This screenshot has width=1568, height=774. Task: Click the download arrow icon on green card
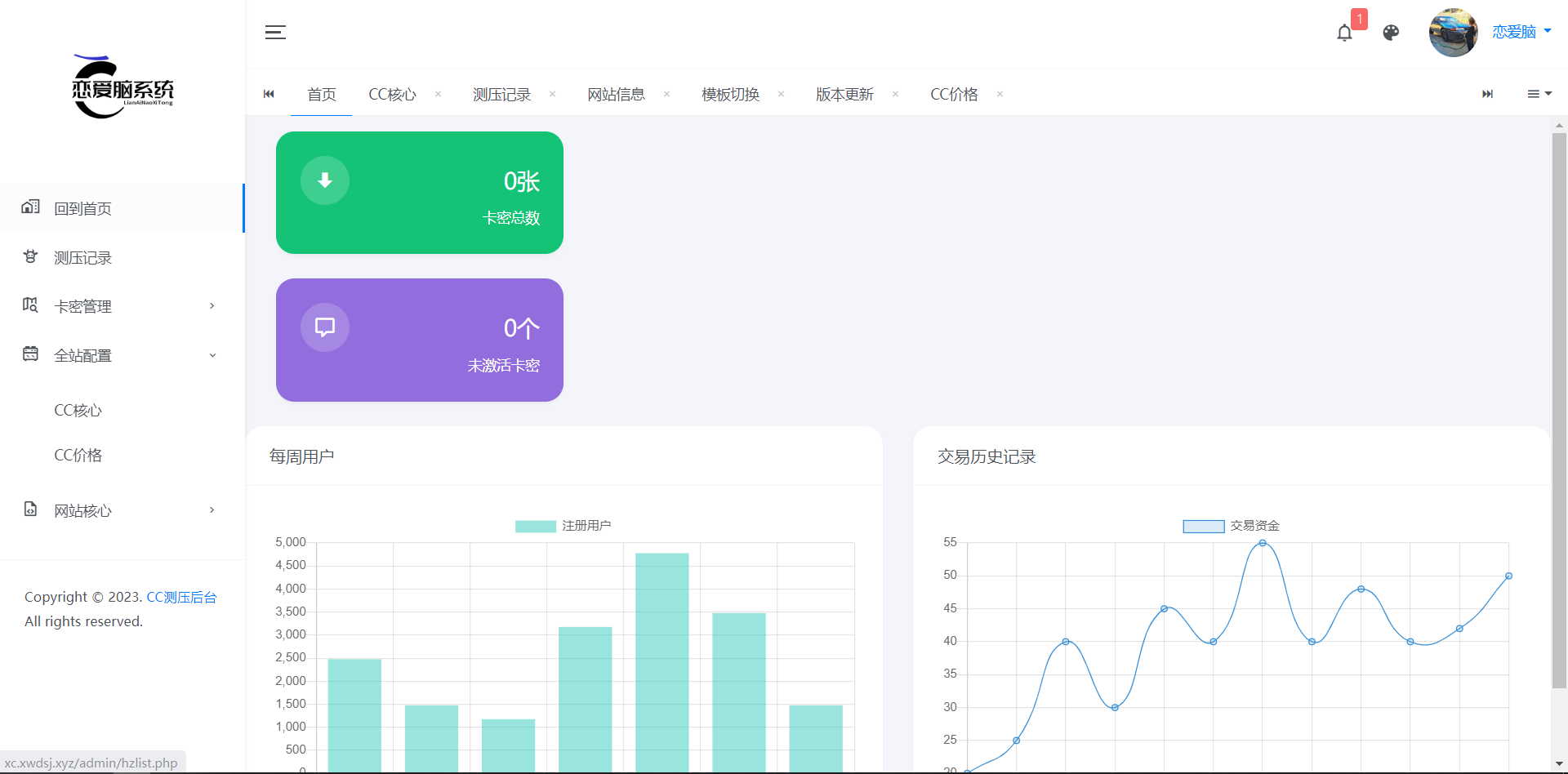tap(325, 180)
